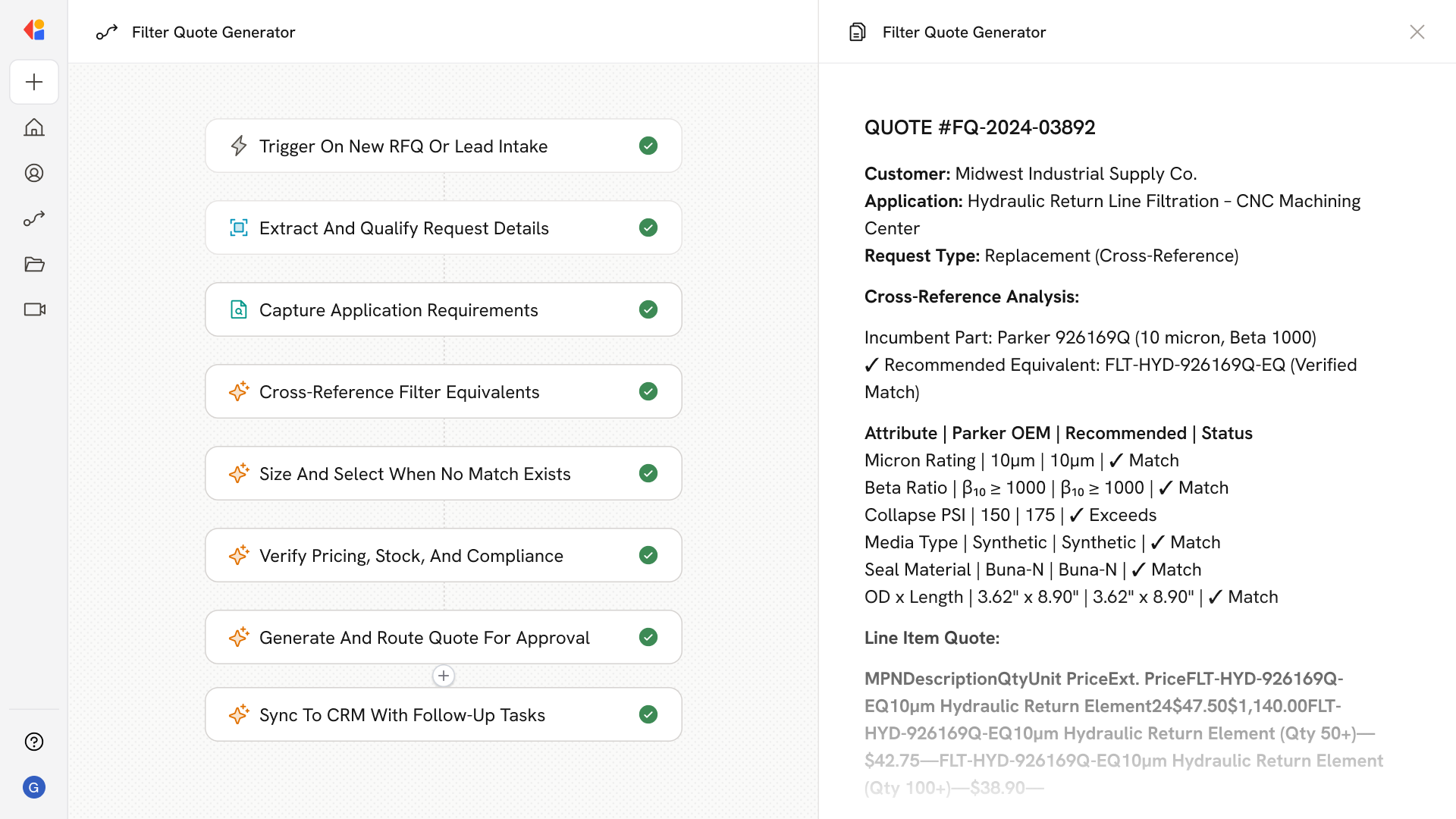Viewport: 1456px width, 819px height.
Task: Click green check on Trigger On New RFQ step
Action: (x=648, y=146)
